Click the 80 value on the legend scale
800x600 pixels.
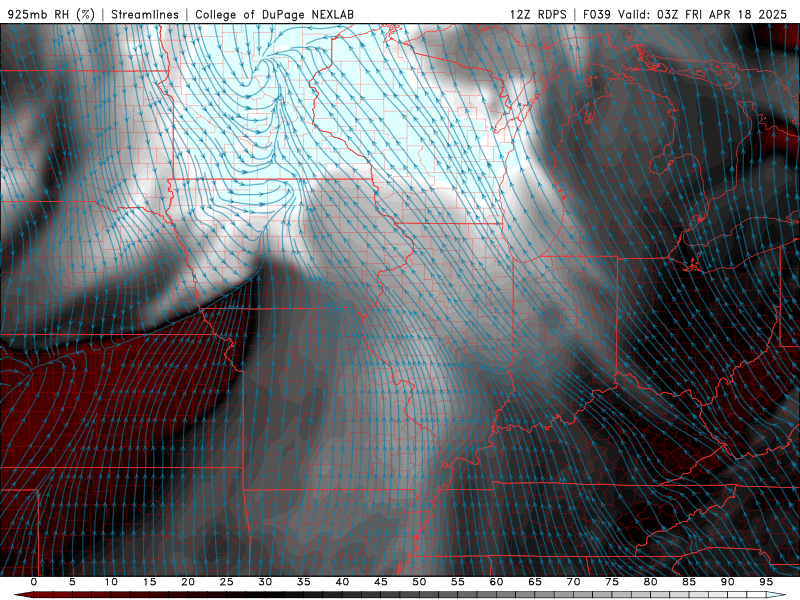tap(650, 582)
